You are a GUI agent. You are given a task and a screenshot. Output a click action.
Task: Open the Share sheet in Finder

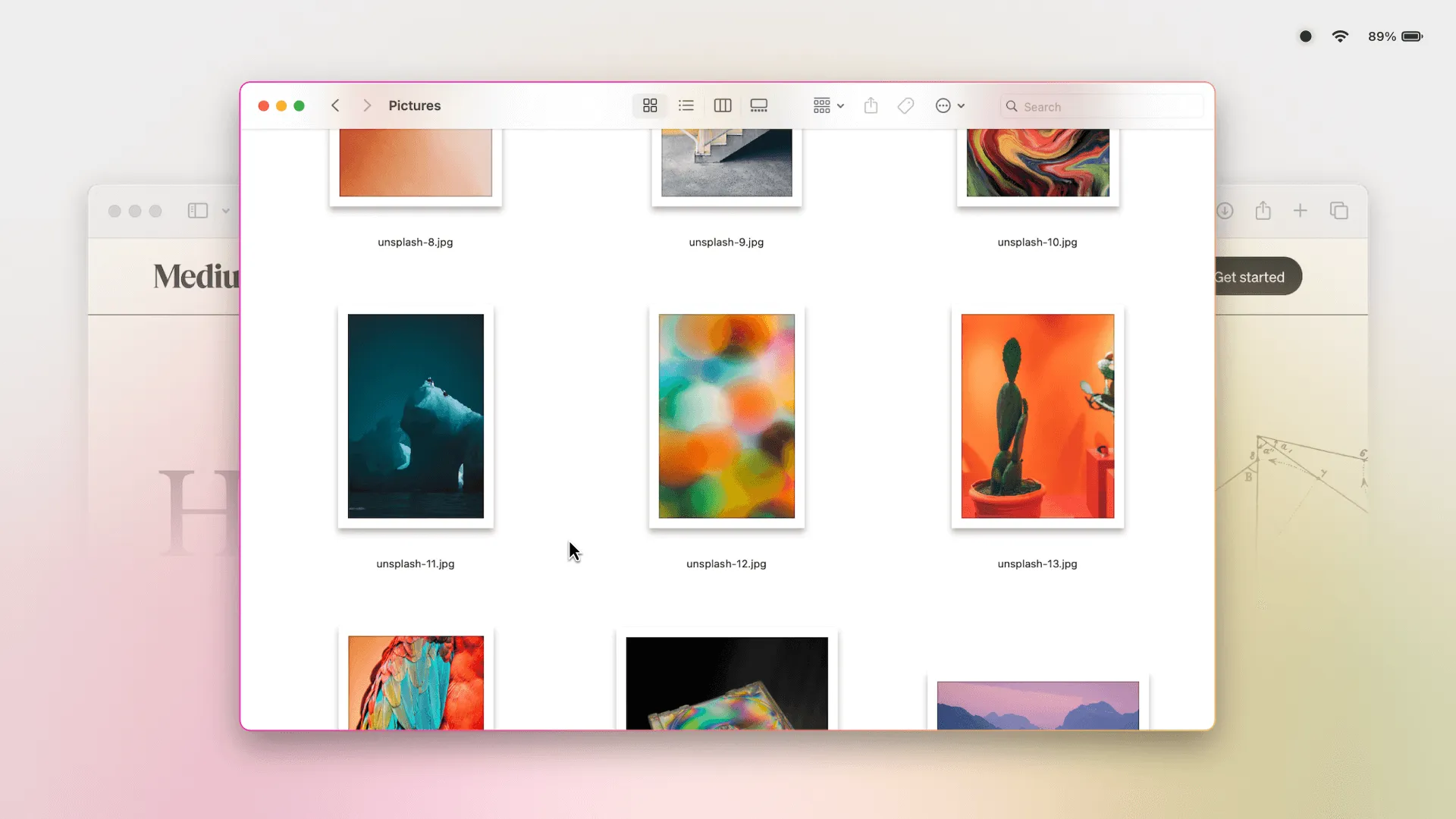[870, 105]
